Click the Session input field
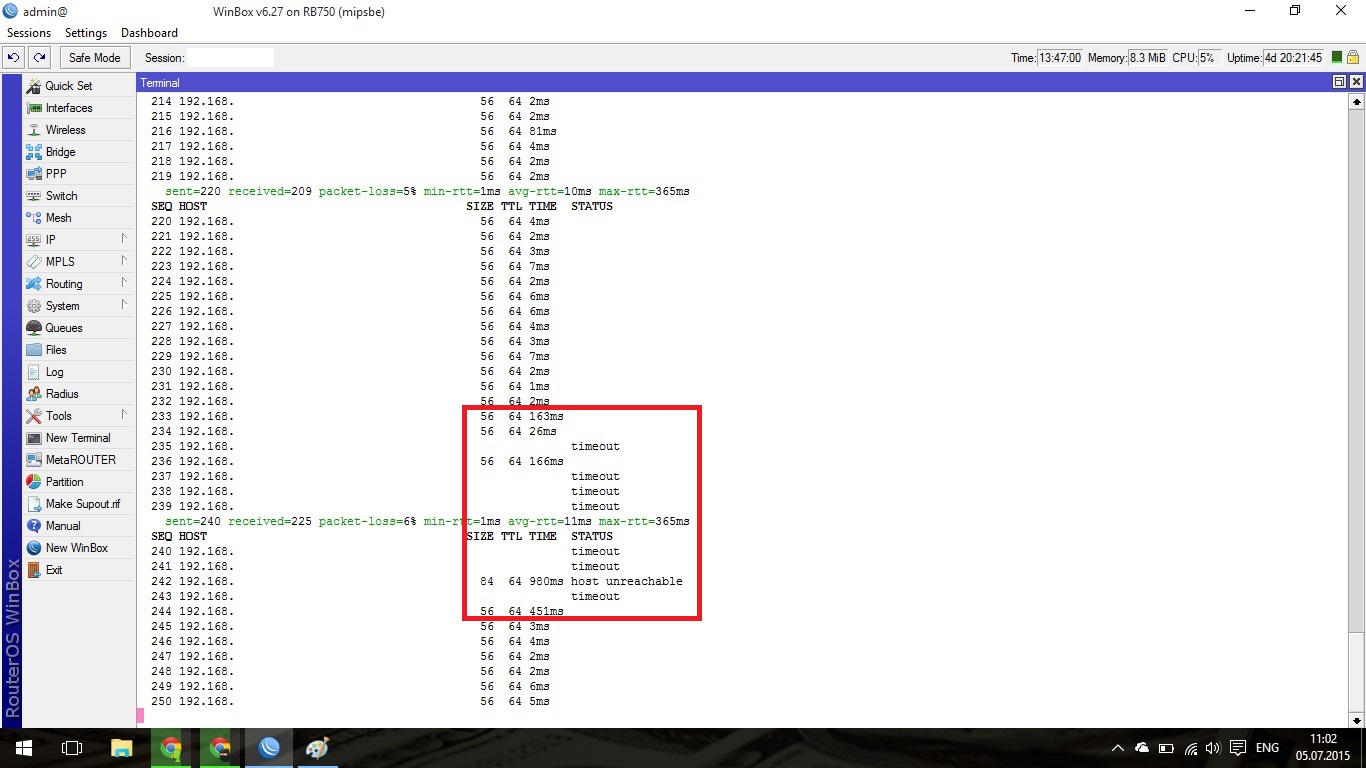 [230, 58]
